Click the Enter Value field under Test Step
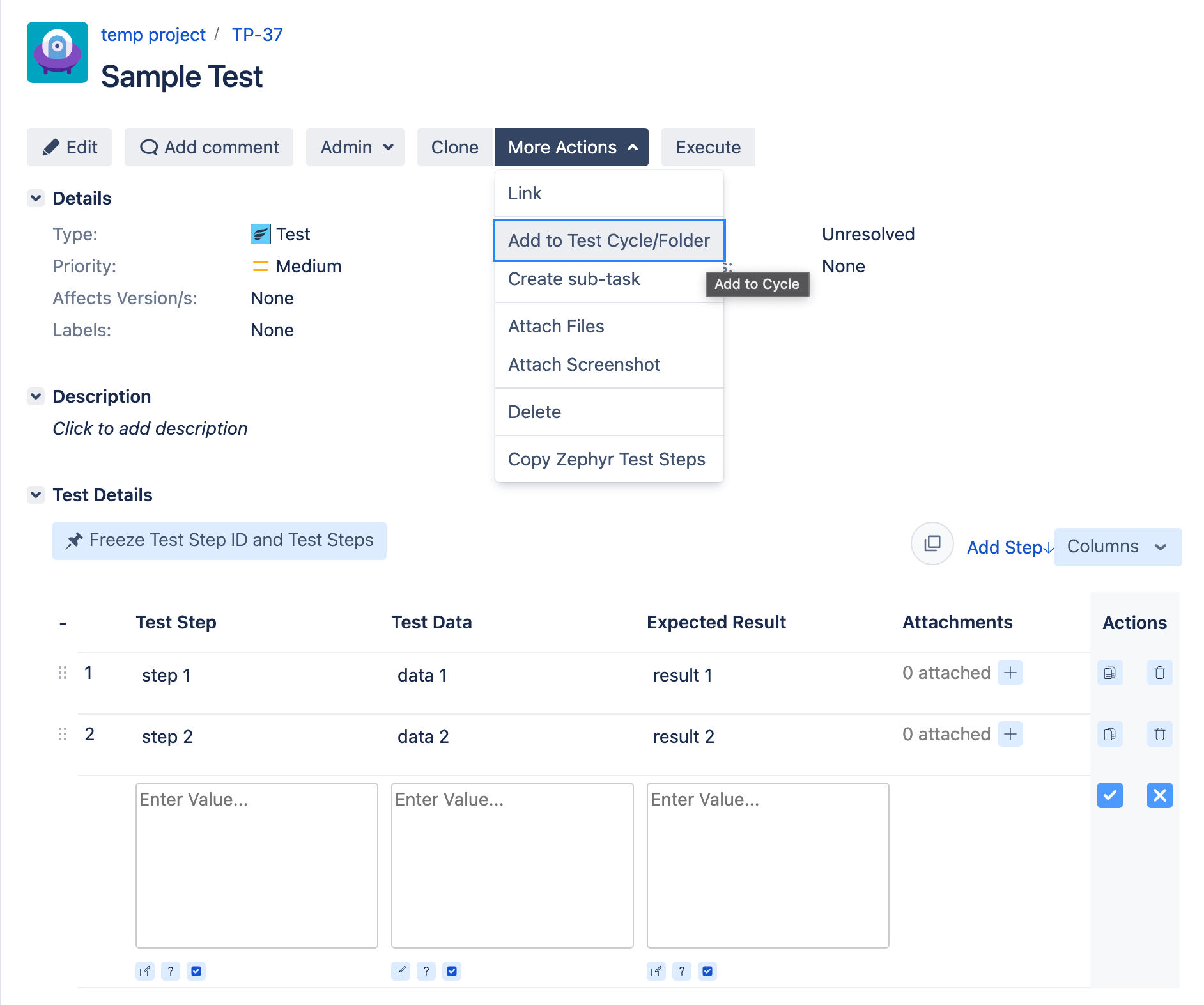The width and height of the screenshot is (1204, 1005). tap(256, 866)
